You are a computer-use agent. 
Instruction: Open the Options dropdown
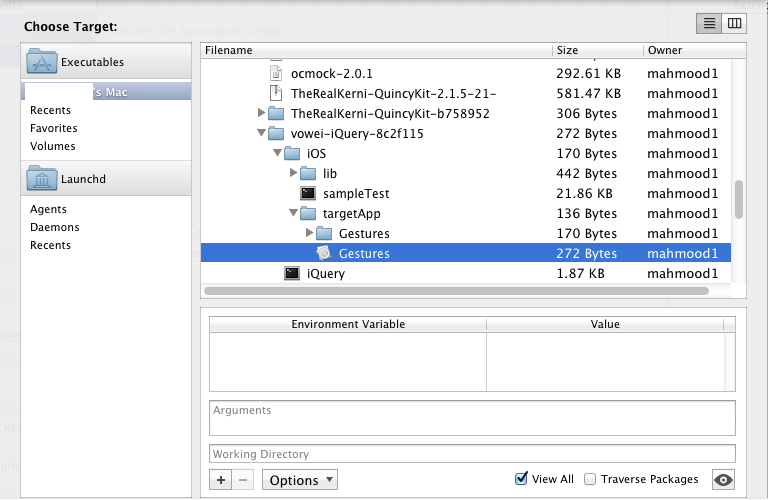pos(300,480)
